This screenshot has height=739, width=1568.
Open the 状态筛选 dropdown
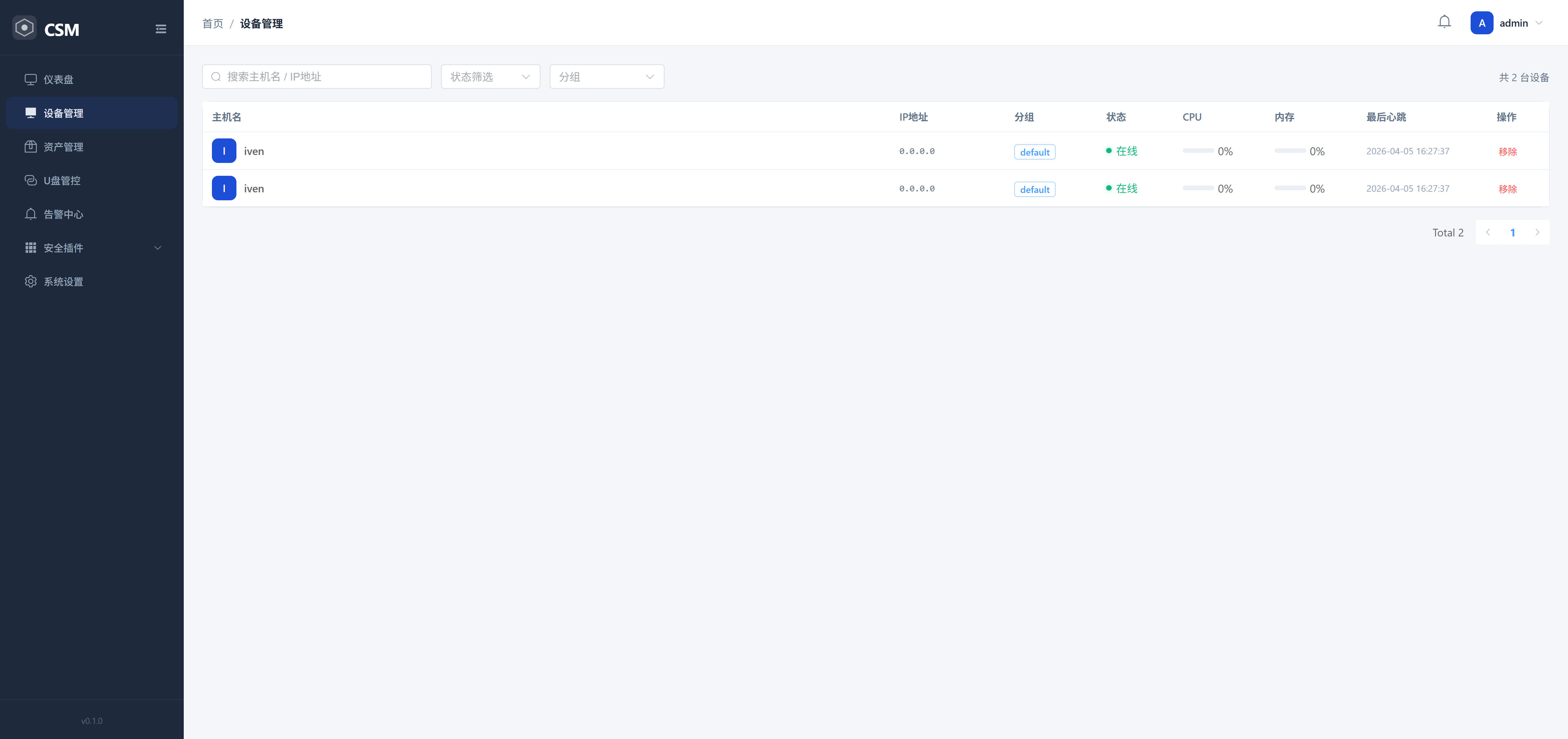(490, 77)
